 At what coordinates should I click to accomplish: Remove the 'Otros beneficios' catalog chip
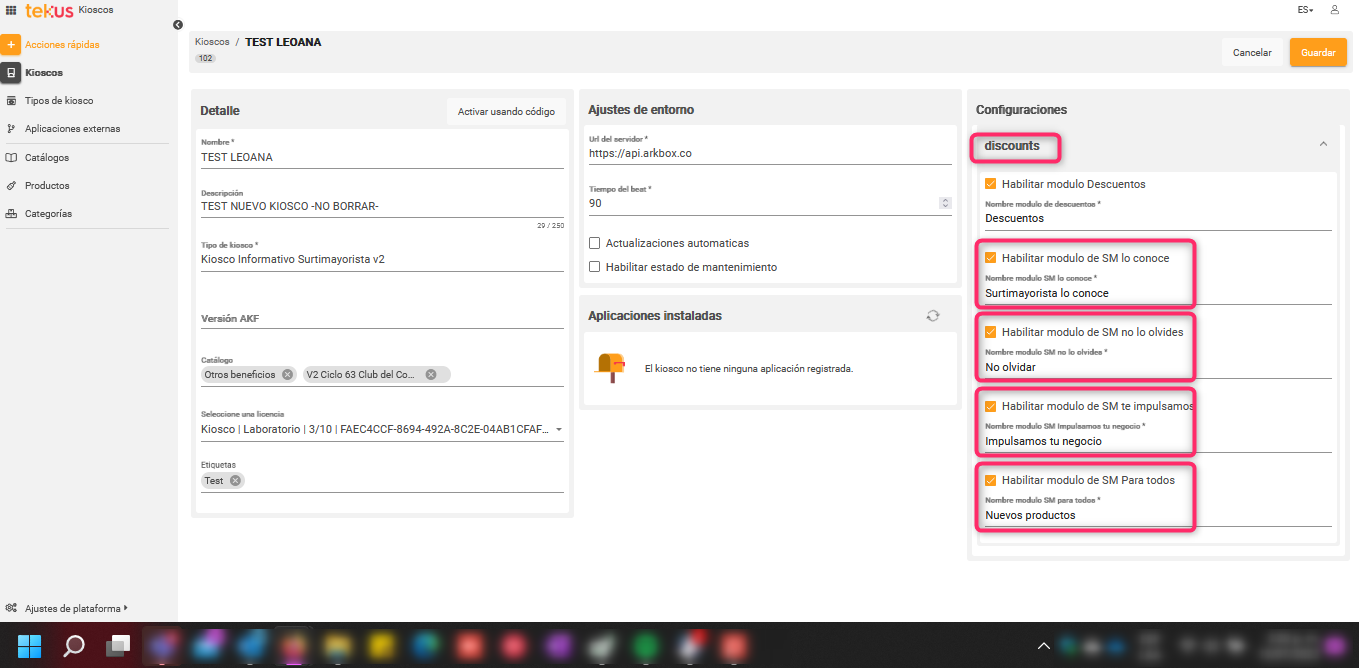[287, 375]
